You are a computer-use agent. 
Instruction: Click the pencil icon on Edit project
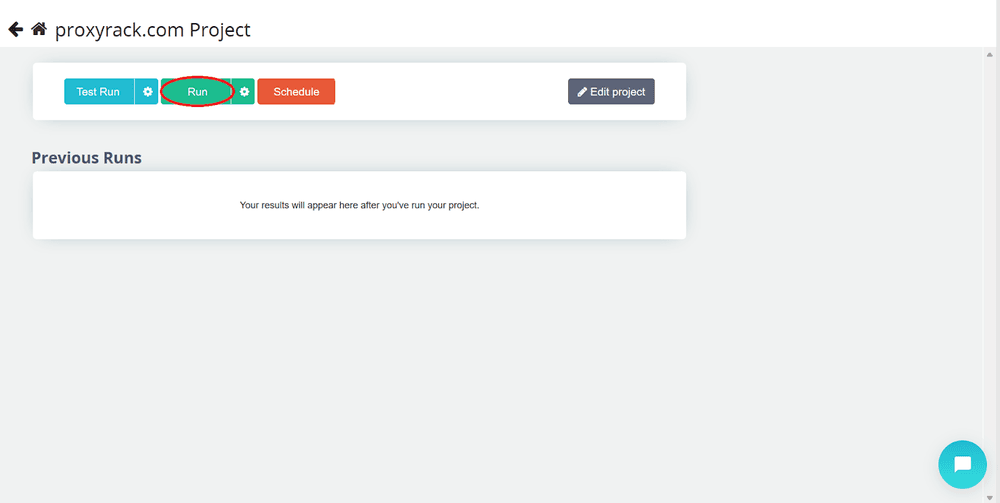pyautogui.click(x=582, y=92)
